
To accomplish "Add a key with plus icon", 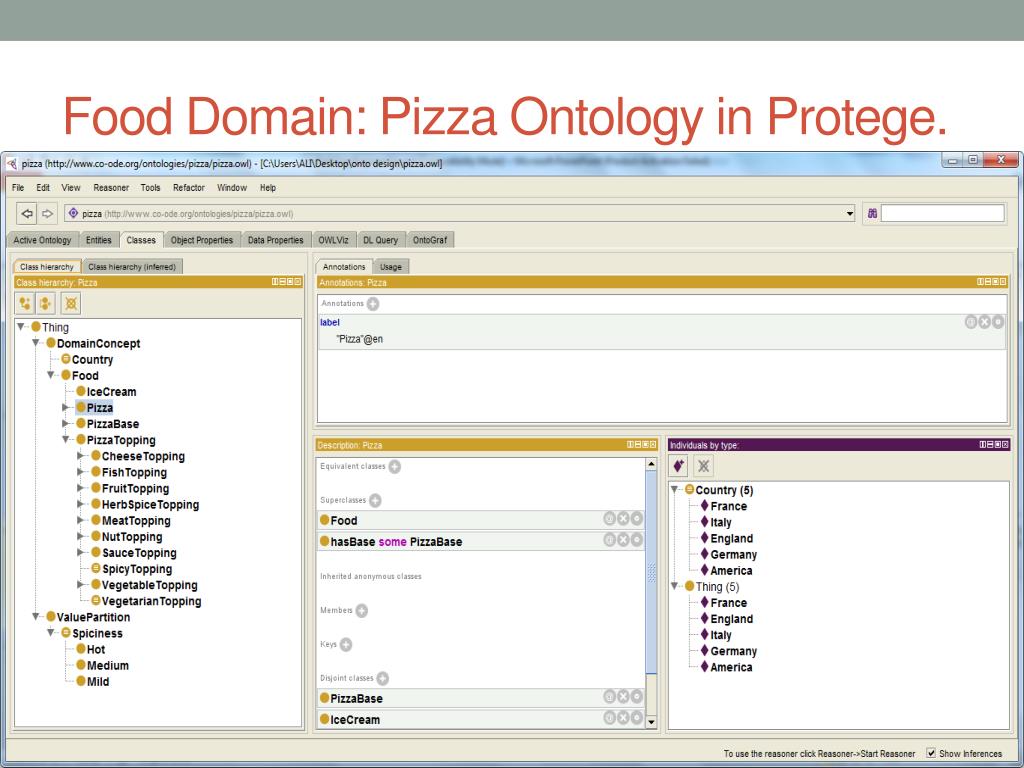I will click(x=345, y=645).
